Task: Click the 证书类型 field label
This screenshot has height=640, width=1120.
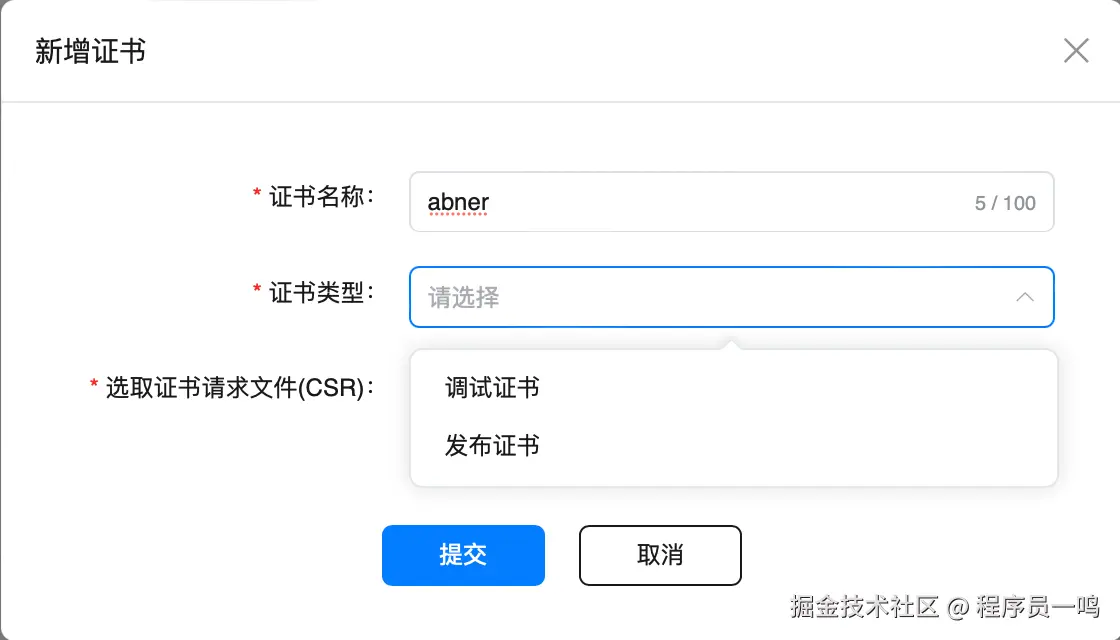Action: 320,293
